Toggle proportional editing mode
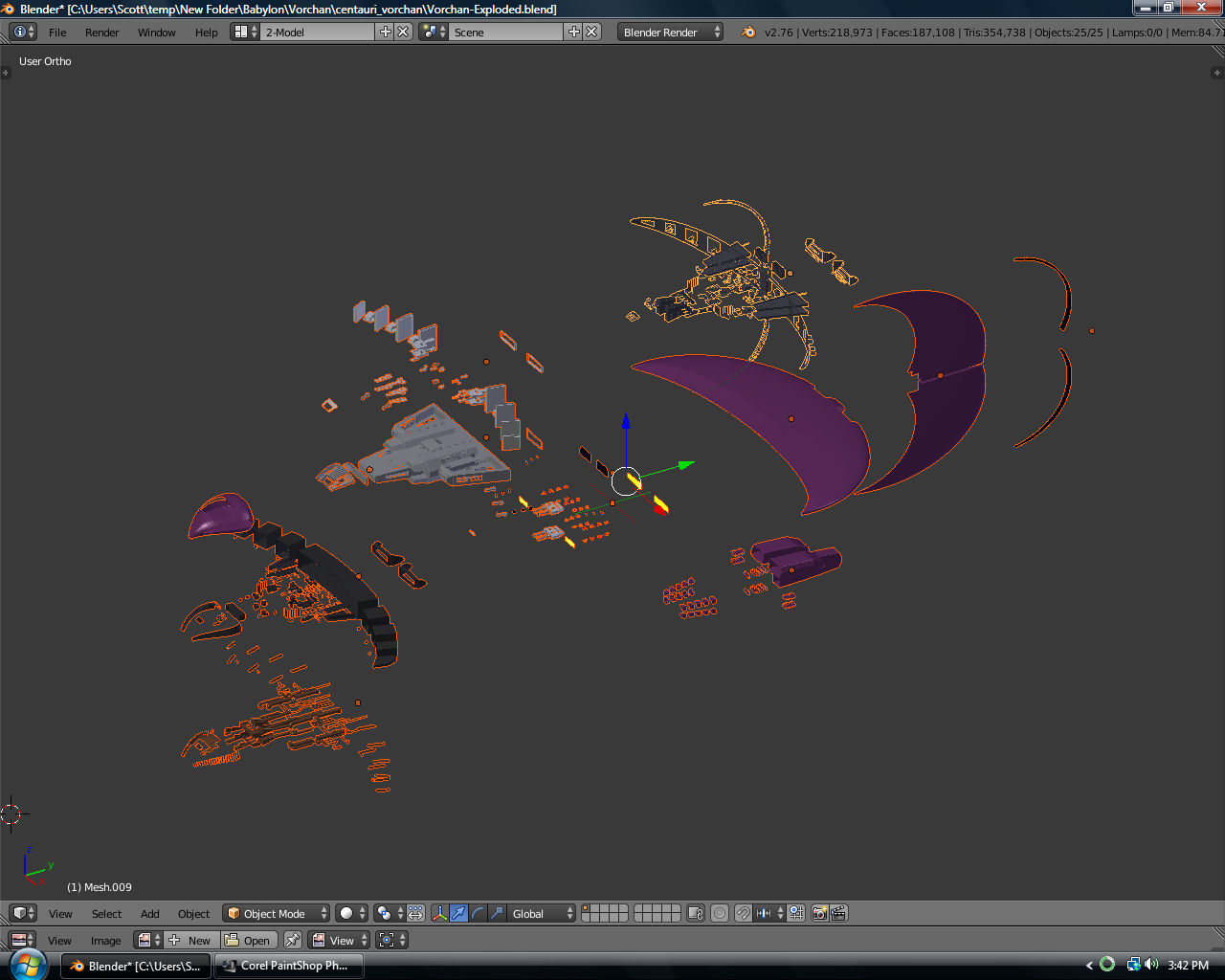 click(x=720, y=913)
